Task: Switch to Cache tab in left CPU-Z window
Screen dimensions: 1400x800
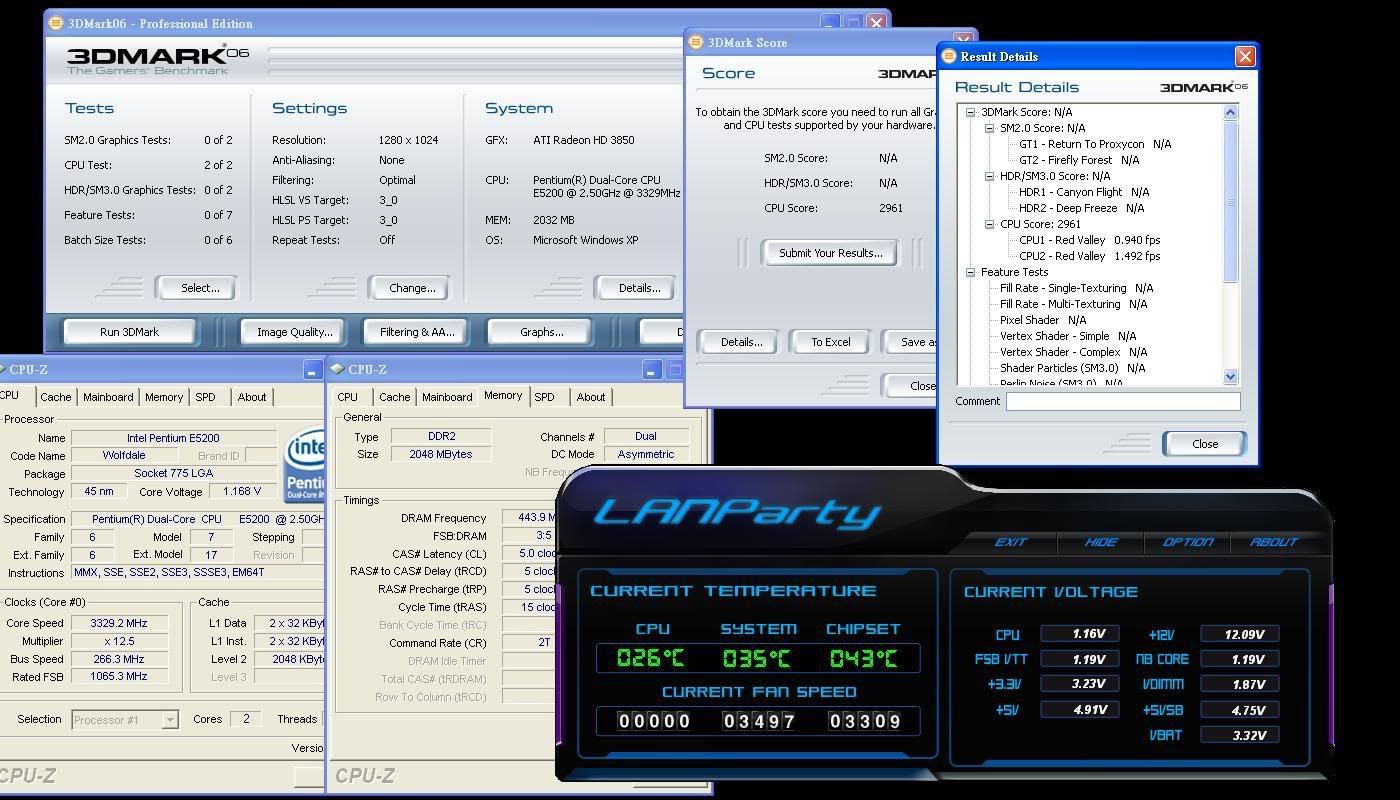Action: point(55,397)
